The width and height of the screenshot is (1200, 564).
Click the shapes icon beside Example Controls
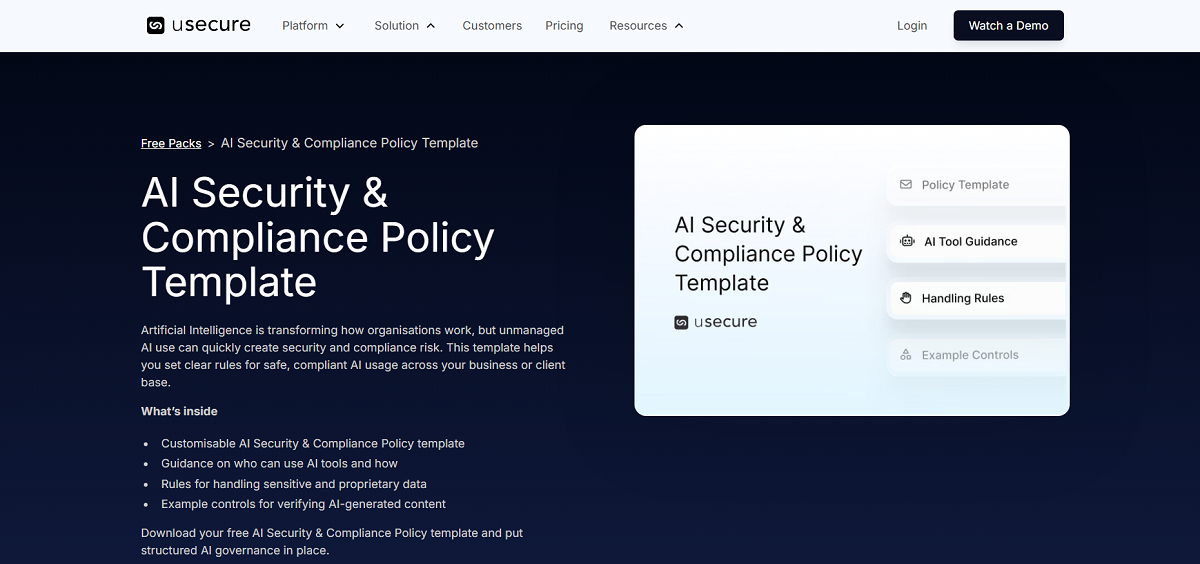point(906,355)
